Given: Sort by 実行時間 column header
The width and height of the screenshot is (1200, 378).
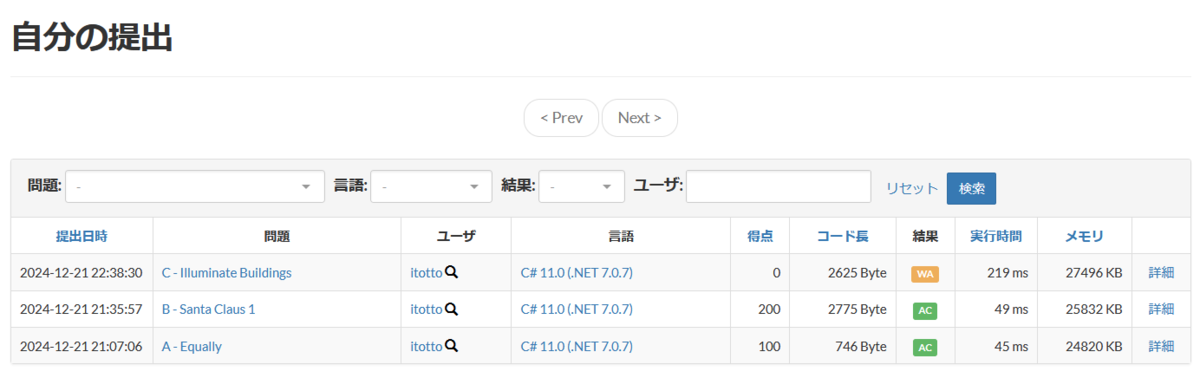Looking at the screenshot, I should tap(996, 236).
